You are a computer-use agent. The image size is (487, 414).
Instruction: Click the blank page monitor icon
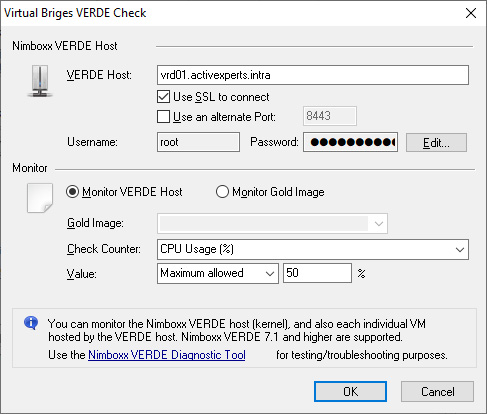coord(40,198)
